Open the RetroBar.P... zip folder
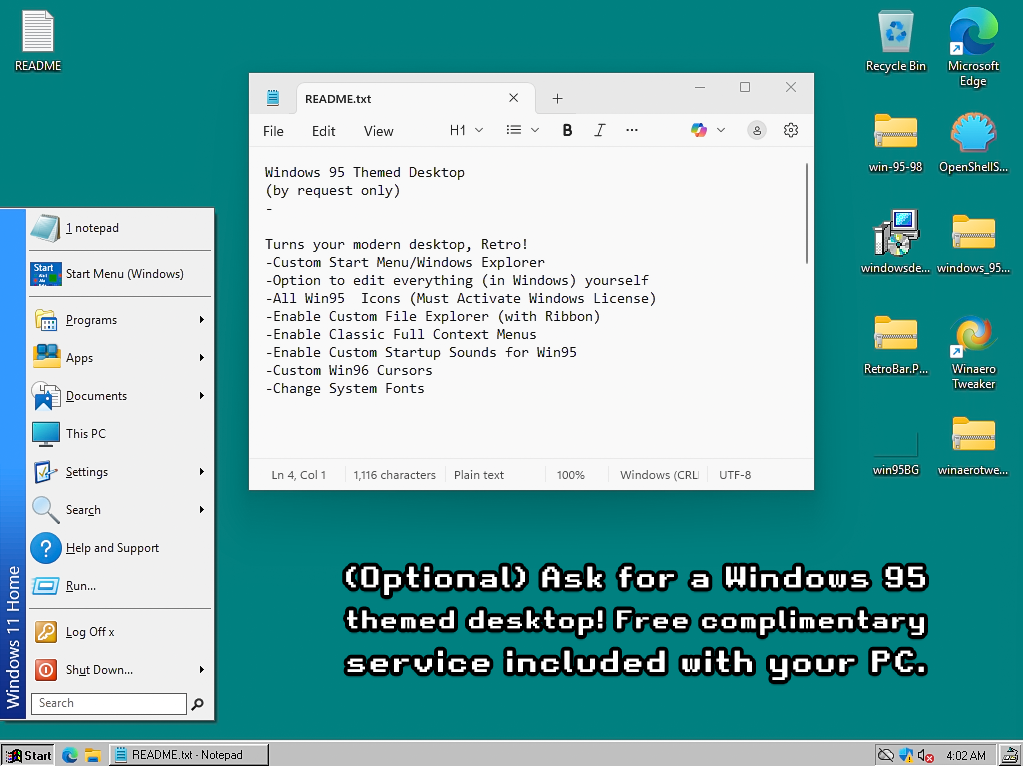This screenshot has height=766, width=1023. 895,345
